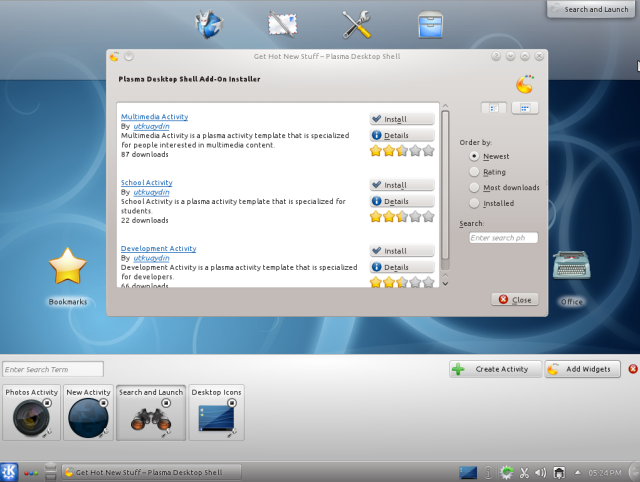This screenshot has height=482, width=640.
Task: Open the file cabinet launcher icon
Action: click(x=430, y=24)
